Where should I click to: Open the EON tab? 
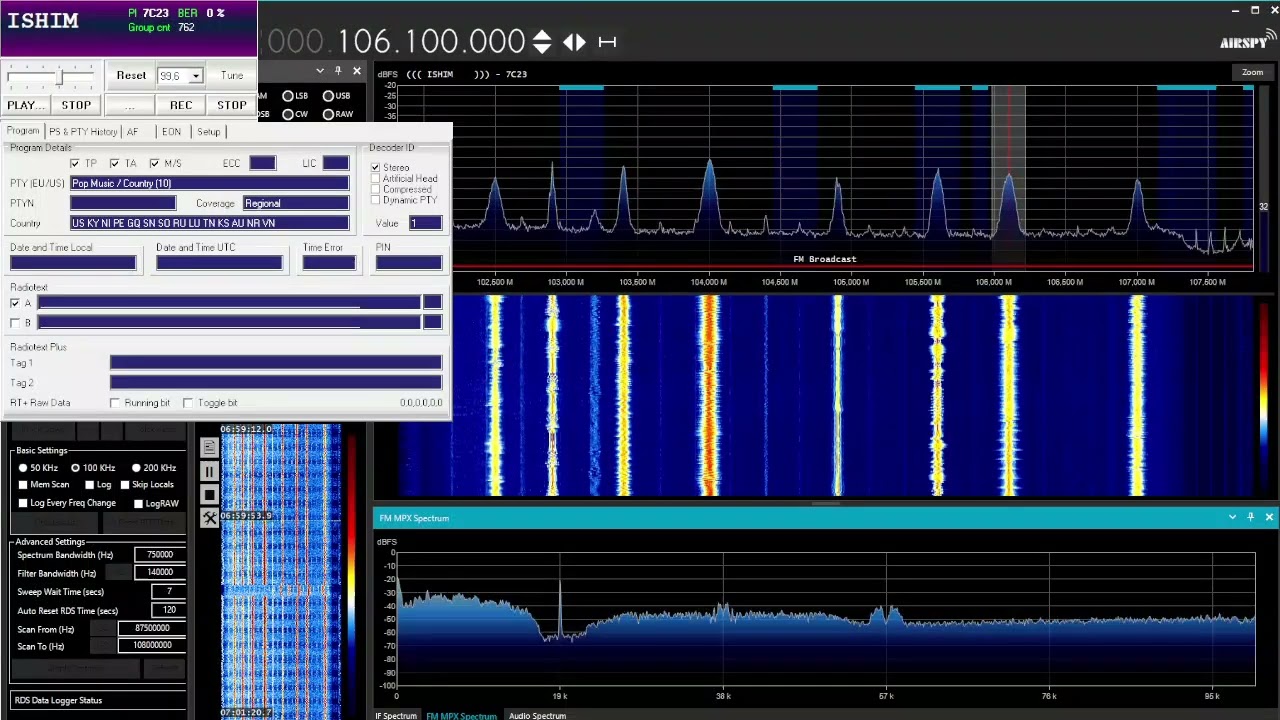[171, 132]
